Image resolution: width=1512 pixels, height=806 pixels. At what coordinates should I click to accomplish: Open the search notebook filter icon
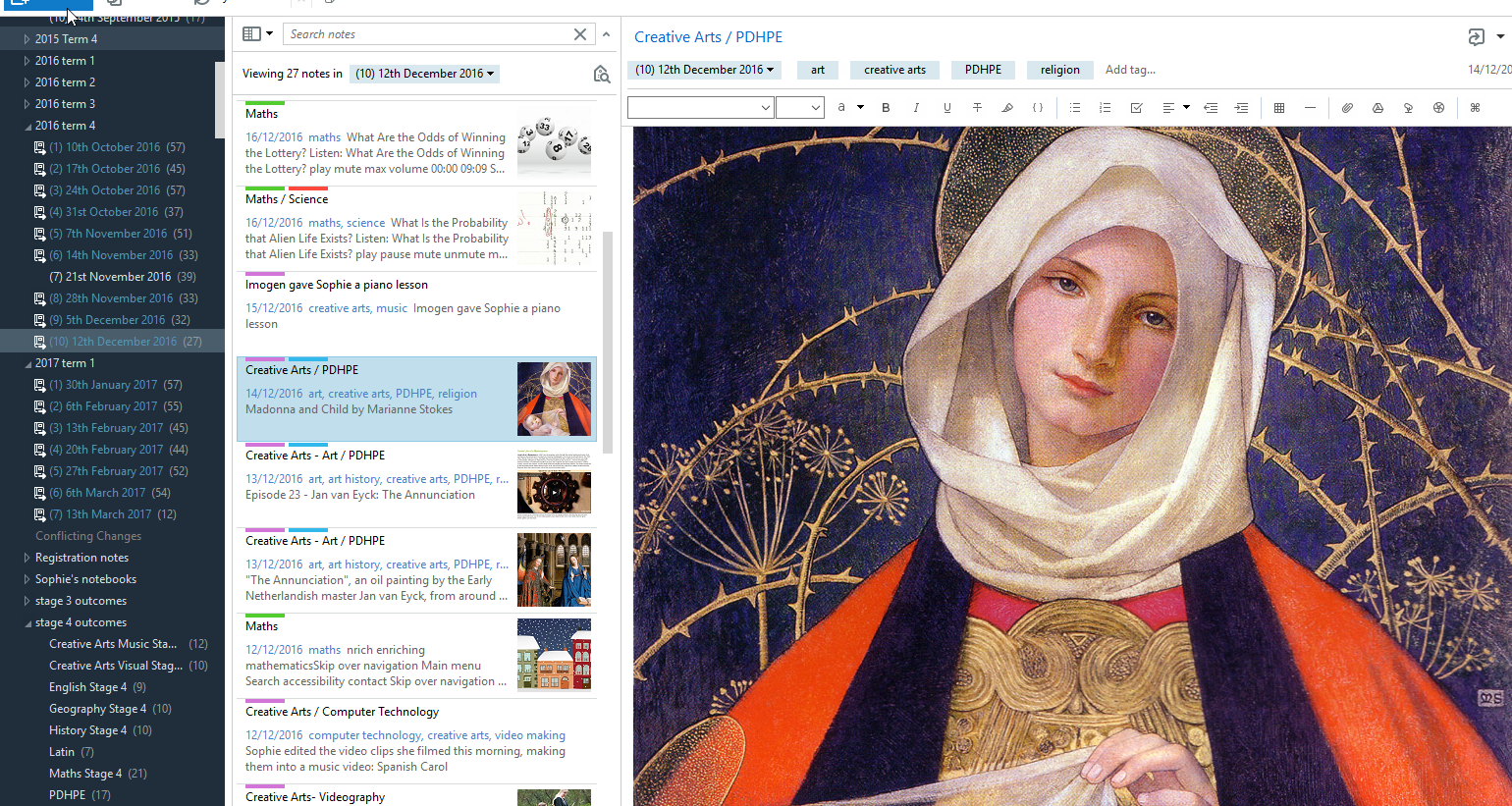click(x=602, y=75)
